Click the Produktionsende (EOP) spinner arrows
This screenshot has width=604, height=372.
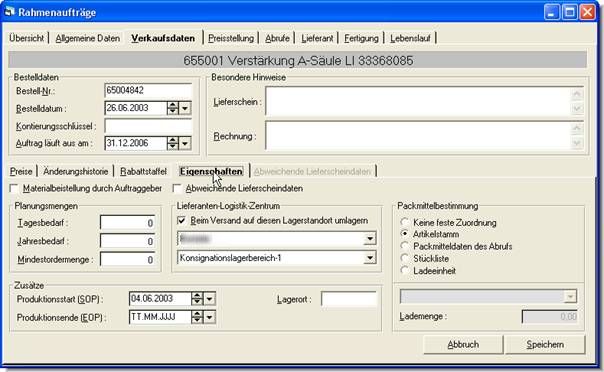[x=197, y=317]
